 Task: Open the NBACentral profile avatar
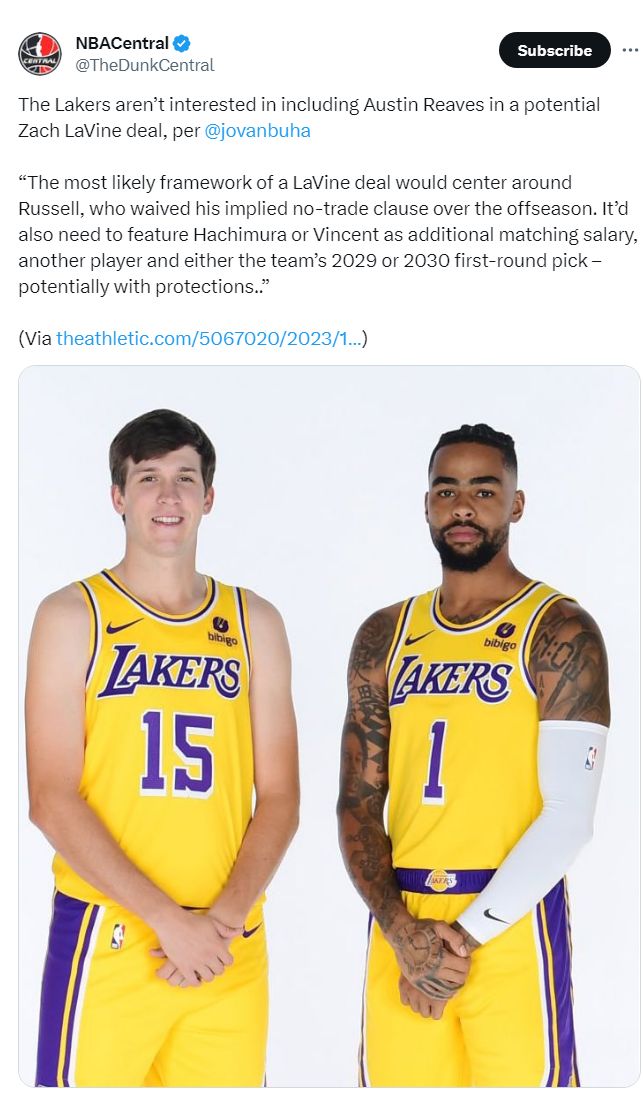[x=39, y=54]
